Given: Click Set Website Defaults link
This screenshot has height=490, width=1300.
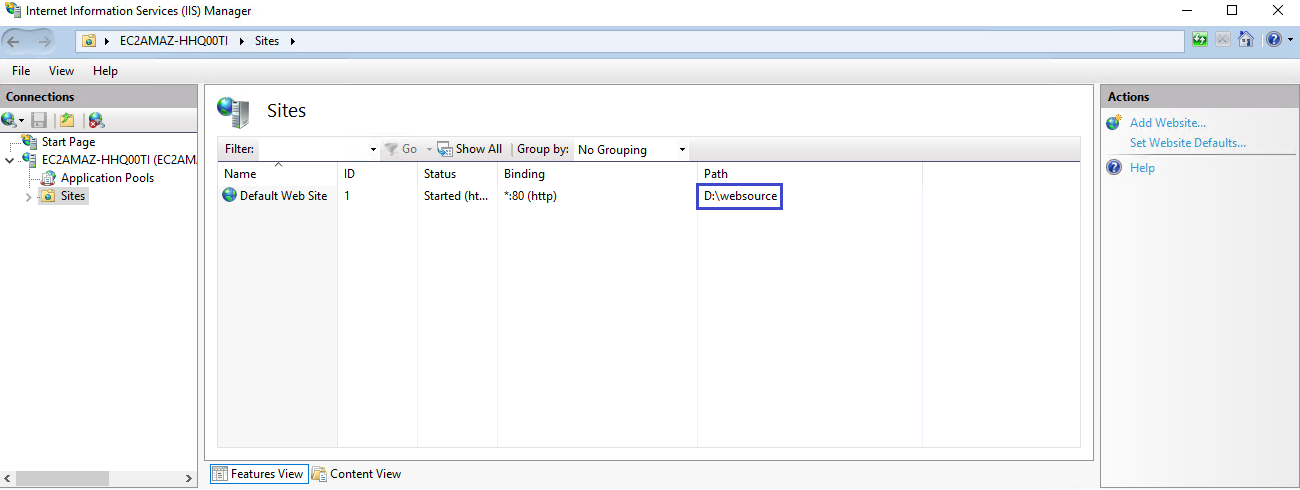Looking at the screenshot, I should 1188,143.
